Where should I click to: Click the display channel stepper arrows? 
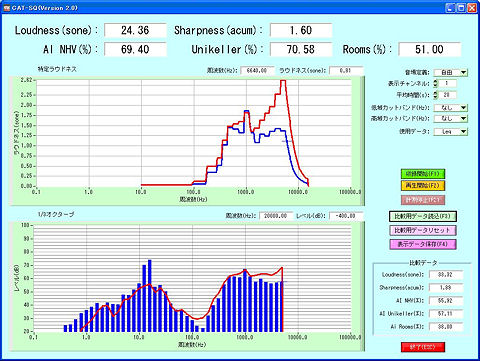coord(435,83)
